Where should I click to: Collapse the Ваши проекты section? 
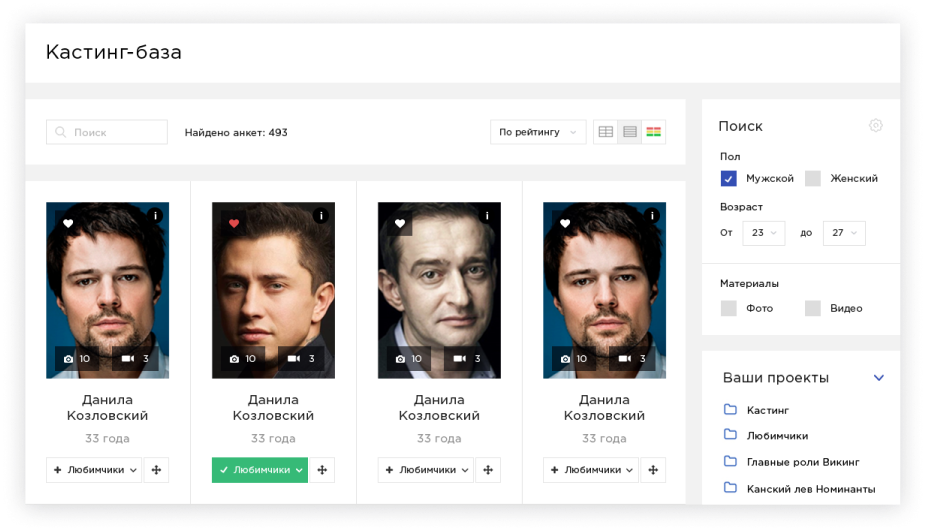point(879,378)
